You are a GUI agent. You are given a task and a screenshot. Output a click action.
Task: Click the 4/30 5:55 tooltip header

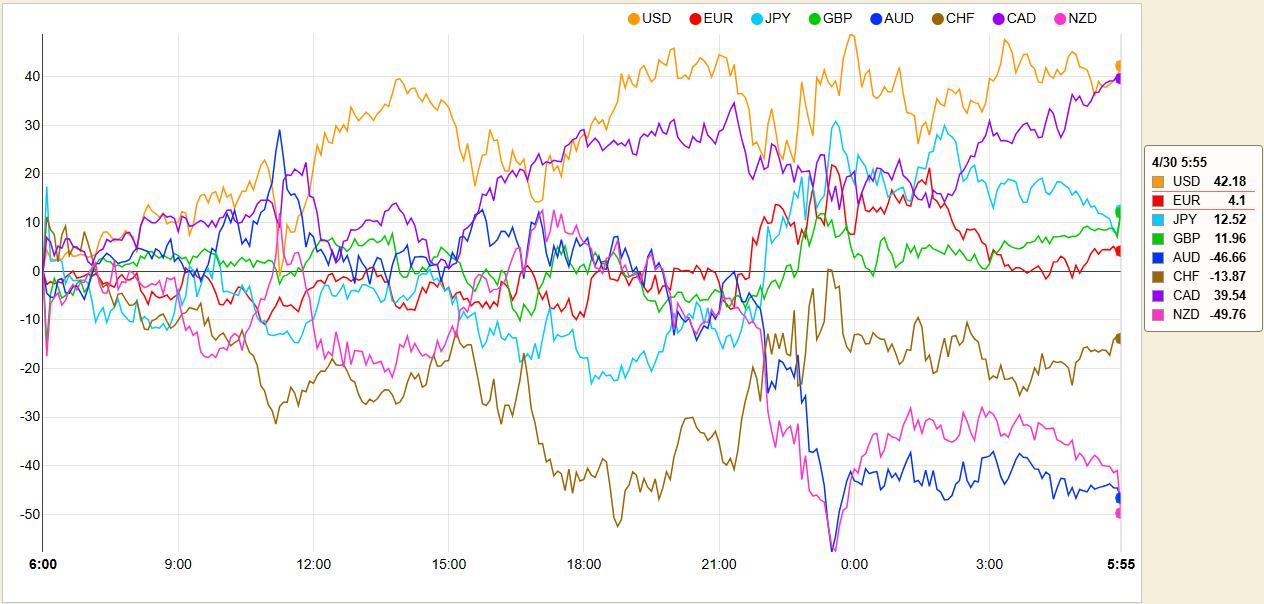point(1179,161)
